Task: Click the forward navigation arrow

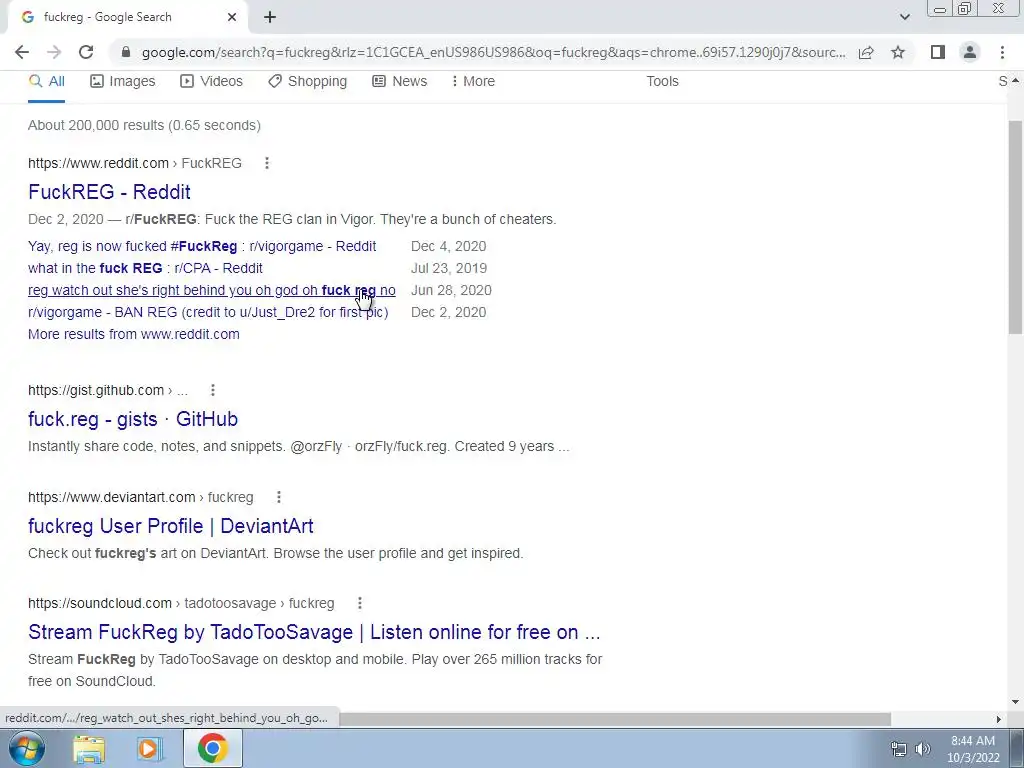Action: pos(54,52)
